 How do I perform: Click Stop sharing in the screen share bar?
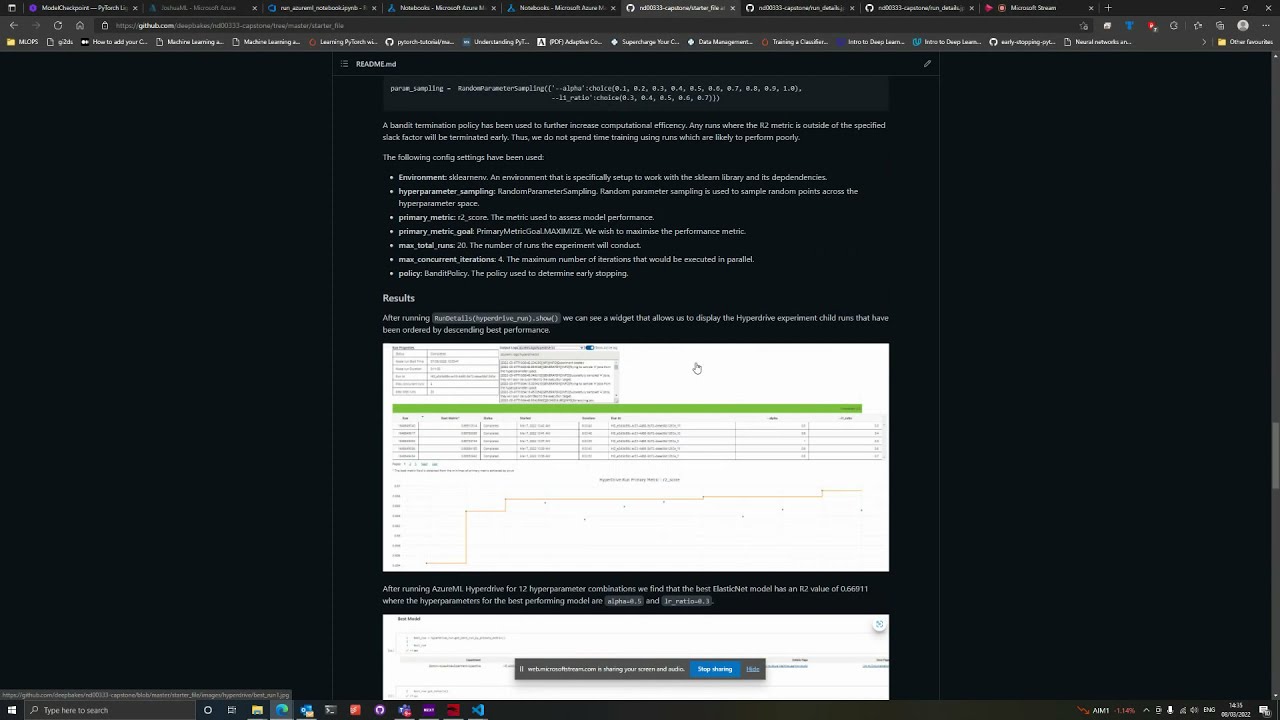(x=715, y=669)
